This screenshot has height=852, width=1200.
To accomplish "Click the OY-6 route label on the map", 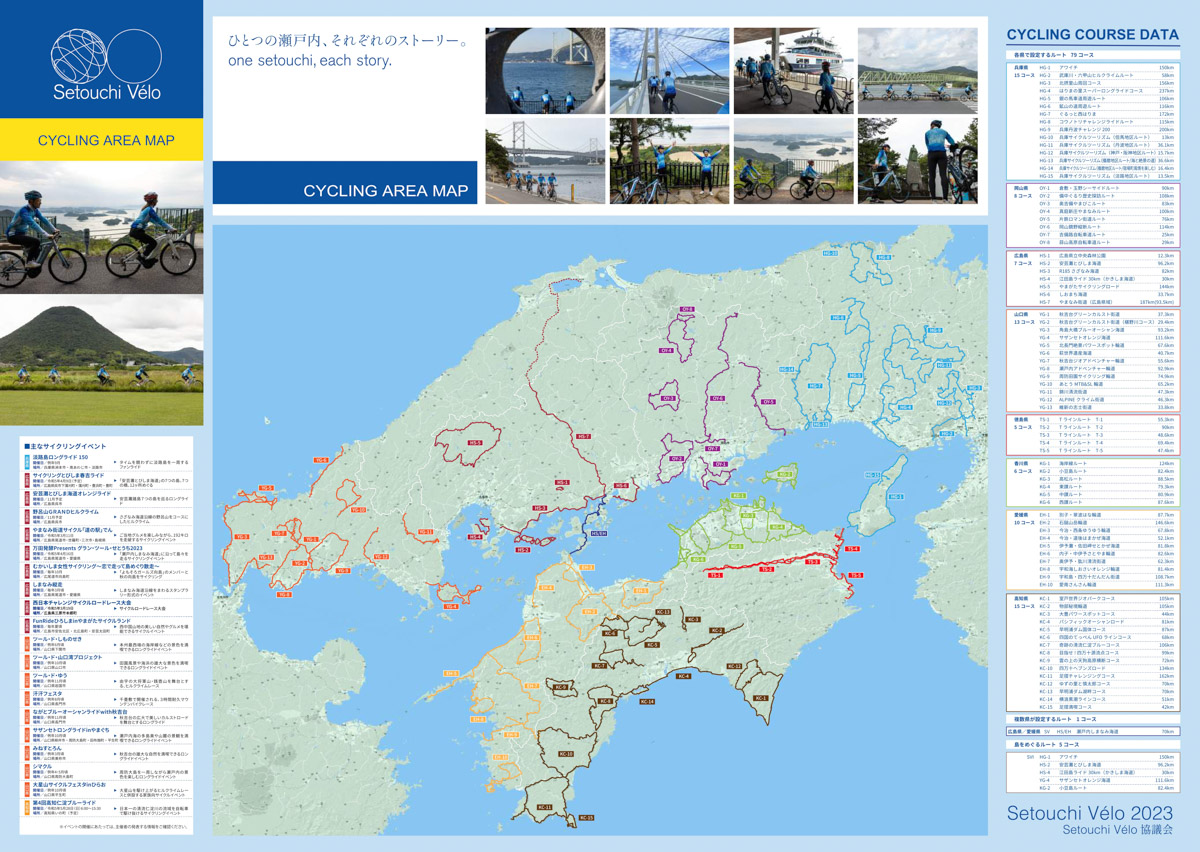I will (718, 398).
